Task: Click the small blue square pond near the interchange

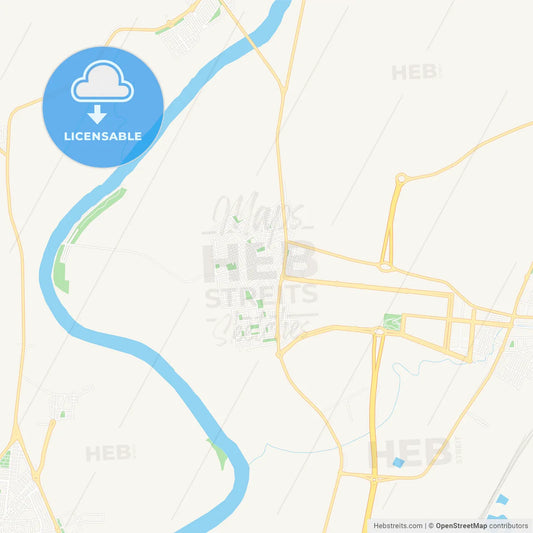Action: [x=398, y=462]
